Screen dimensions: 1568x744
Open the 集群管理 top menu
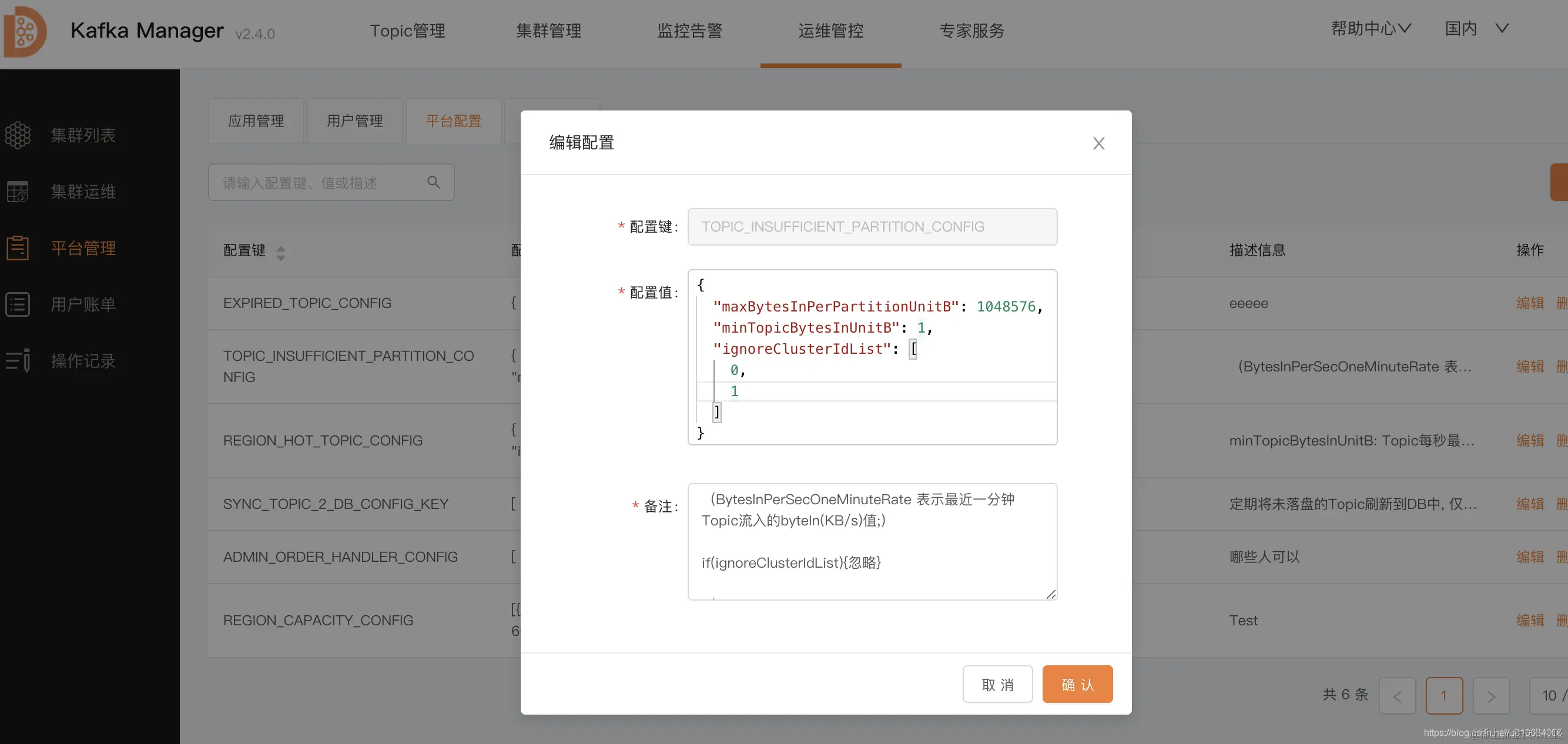tap(548, 31)
